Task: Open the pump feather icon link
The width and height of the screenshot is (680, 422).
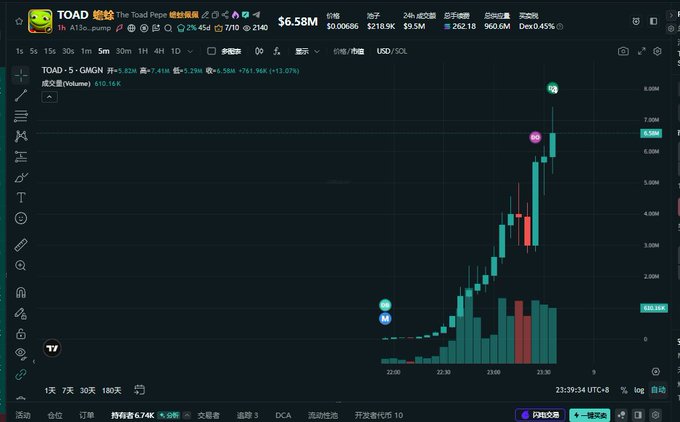Action: coord(119,28)
